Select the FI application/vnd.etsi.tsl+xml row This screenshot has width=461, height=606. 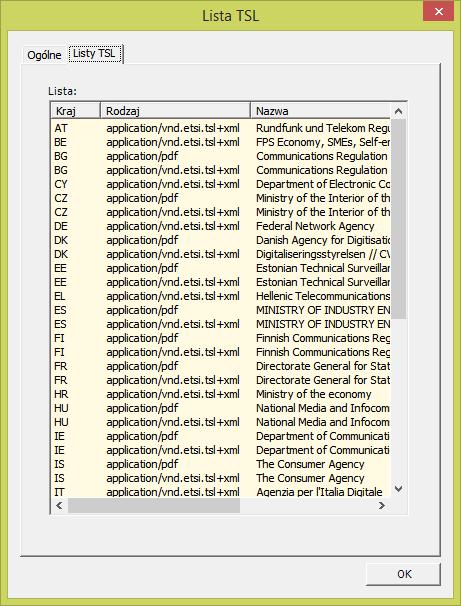tap(221, 352)
